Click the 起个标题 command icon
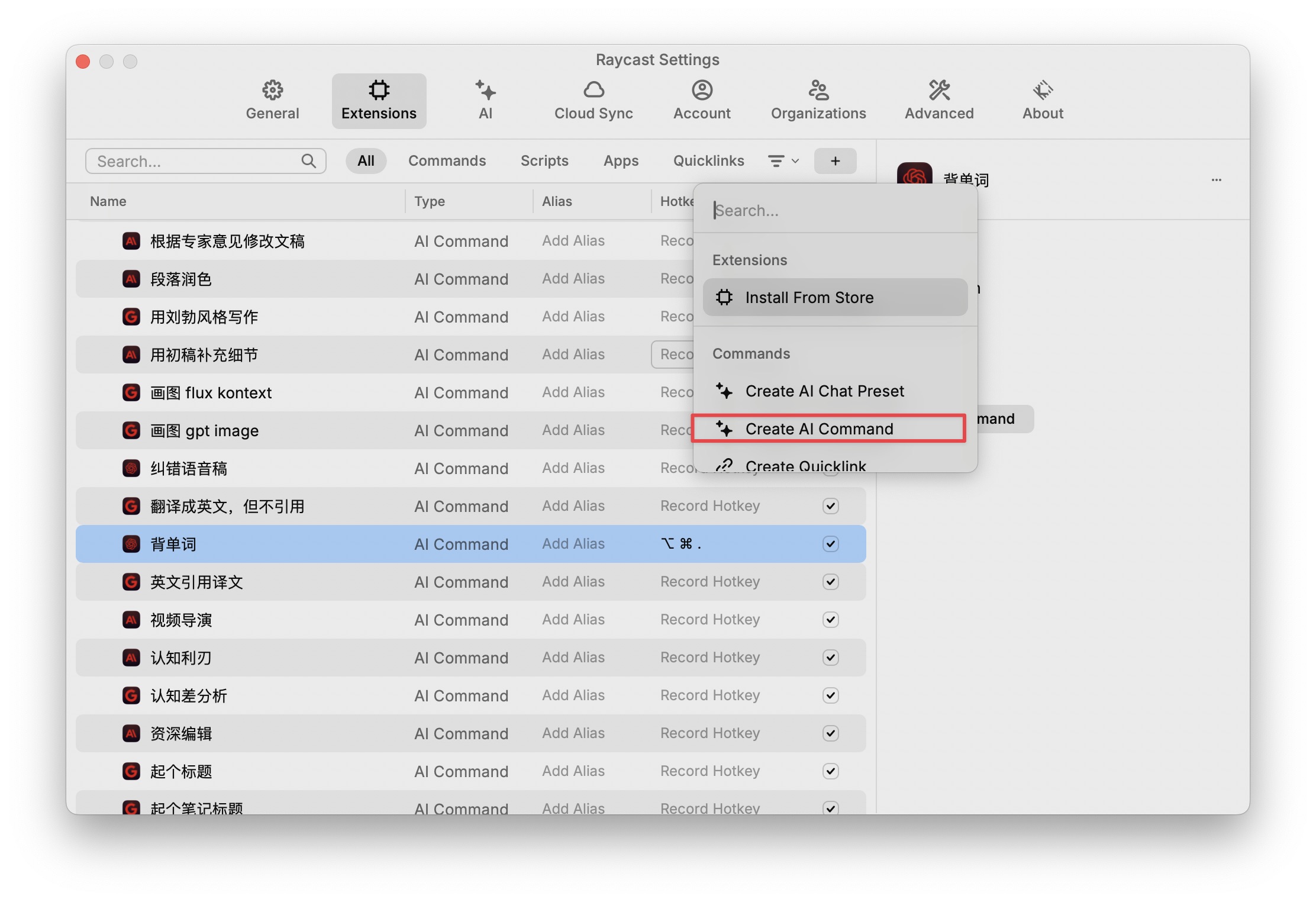Image resolution: width=1316 pixels, height=902 pixels. 131,771
